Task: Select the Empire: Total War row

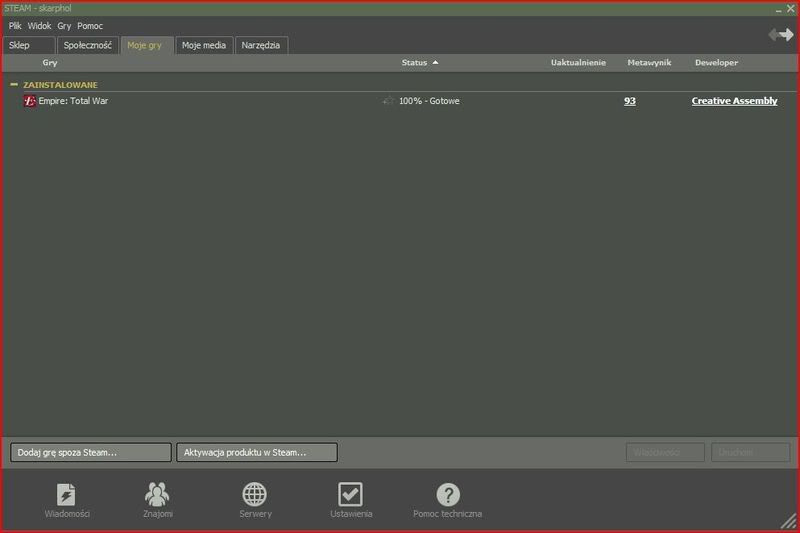Action: [399, 101]
